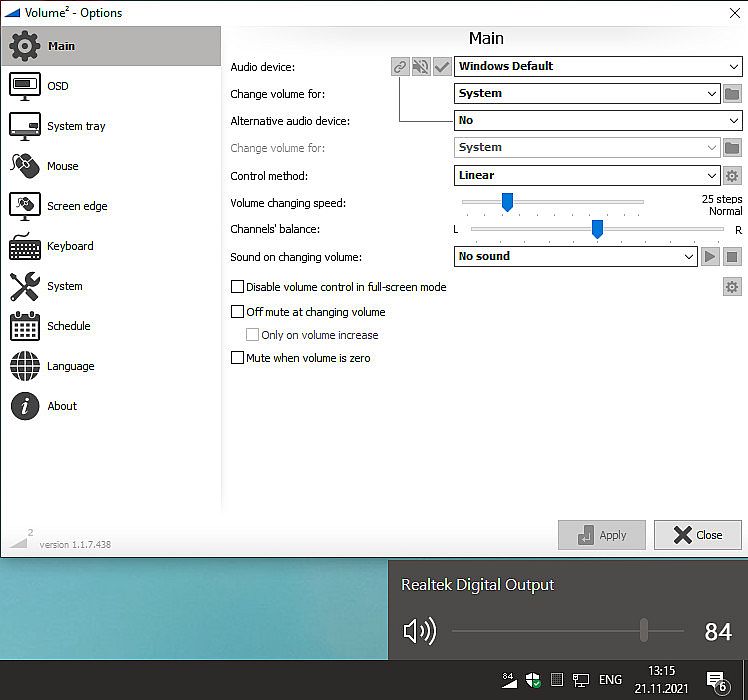Viewport: 748px width, 700px height.
Task: Click the ENG language indicator in taskbar
Action: 610,681
